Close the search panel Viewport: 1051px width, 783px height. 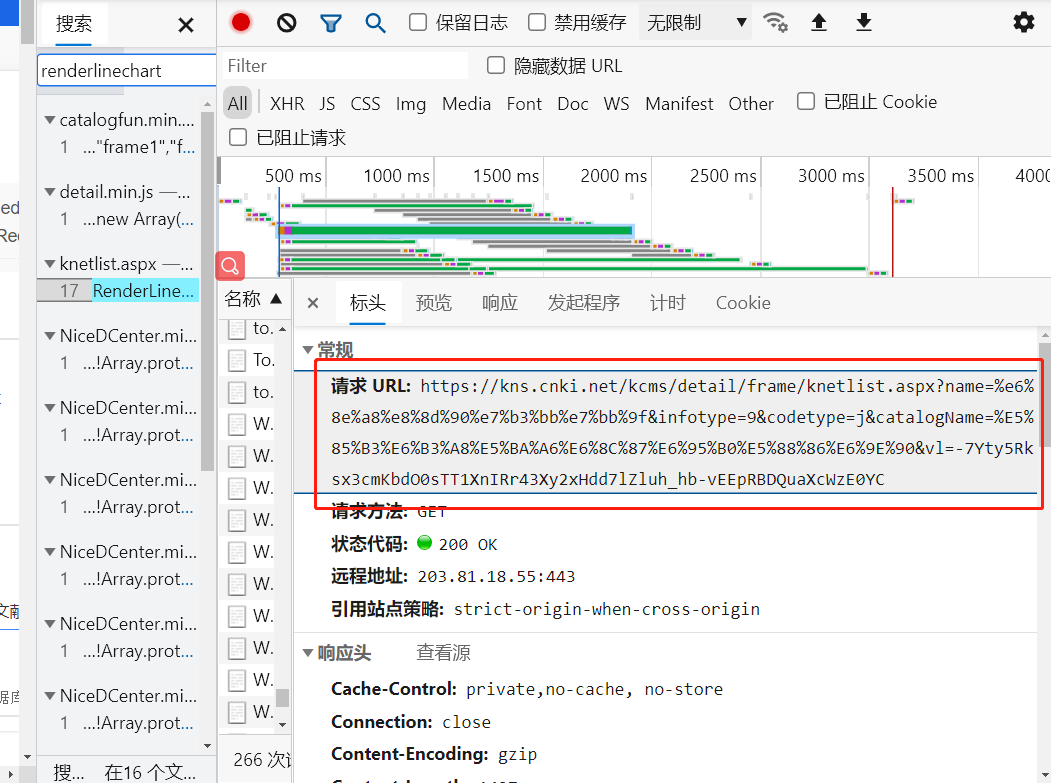pyautogui.click(x=186, y=25)
